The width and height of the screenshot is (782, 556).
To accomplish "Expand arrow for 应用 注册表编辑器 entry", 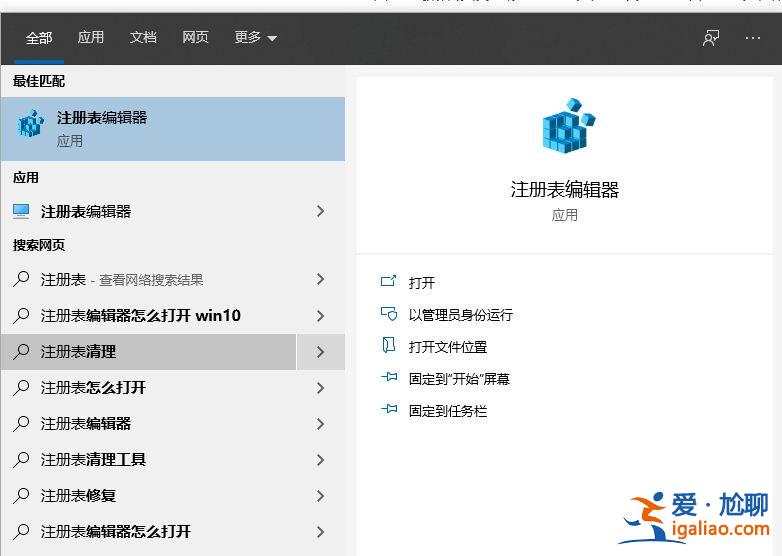I will point(321,211).
